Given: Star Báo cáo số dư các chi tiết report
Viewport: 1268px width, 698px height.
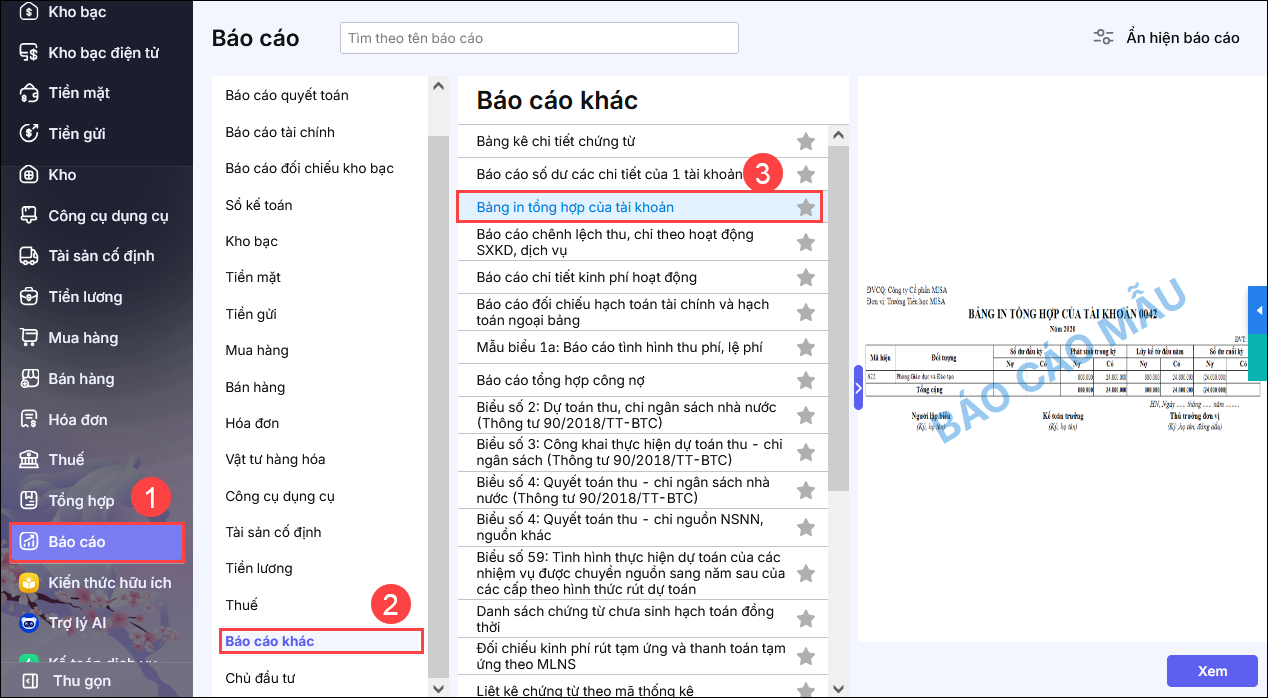Looking at the screenshot, I should 806,175.
